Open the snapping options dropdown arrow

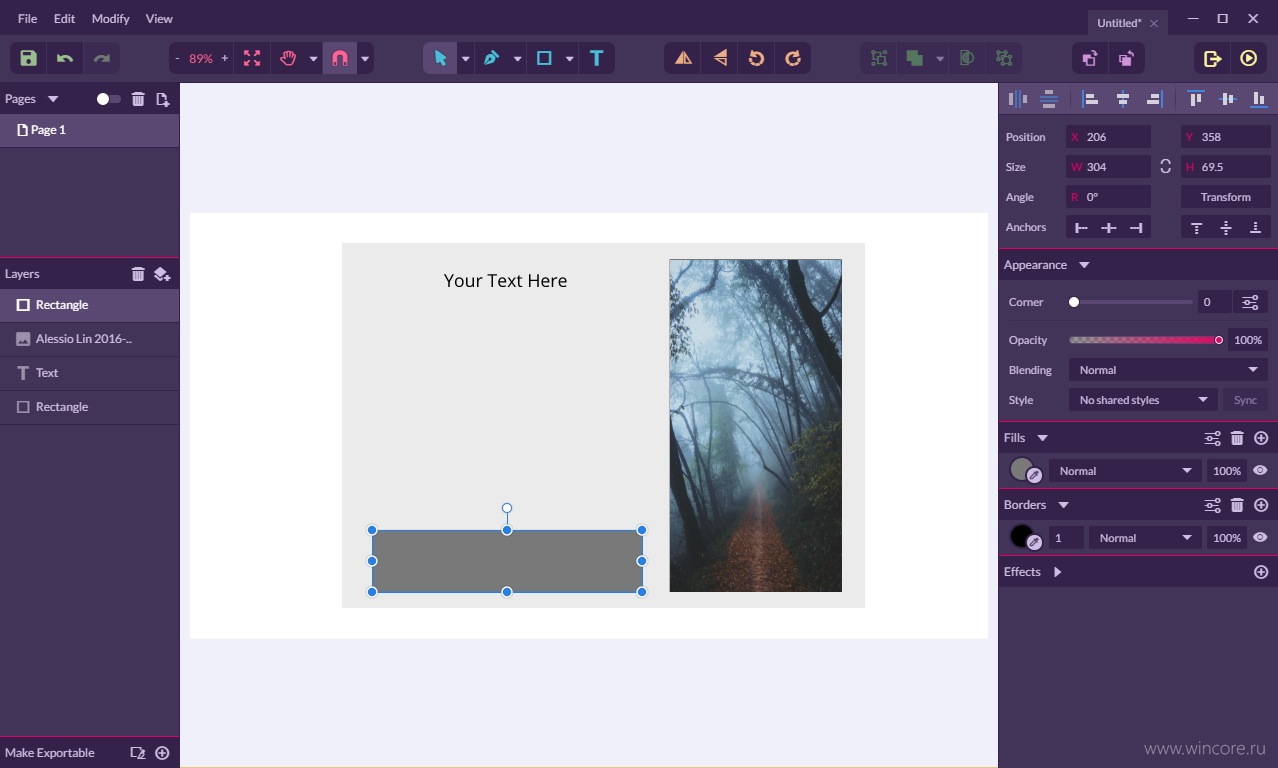pyautogui.click(x=365, y=59)
